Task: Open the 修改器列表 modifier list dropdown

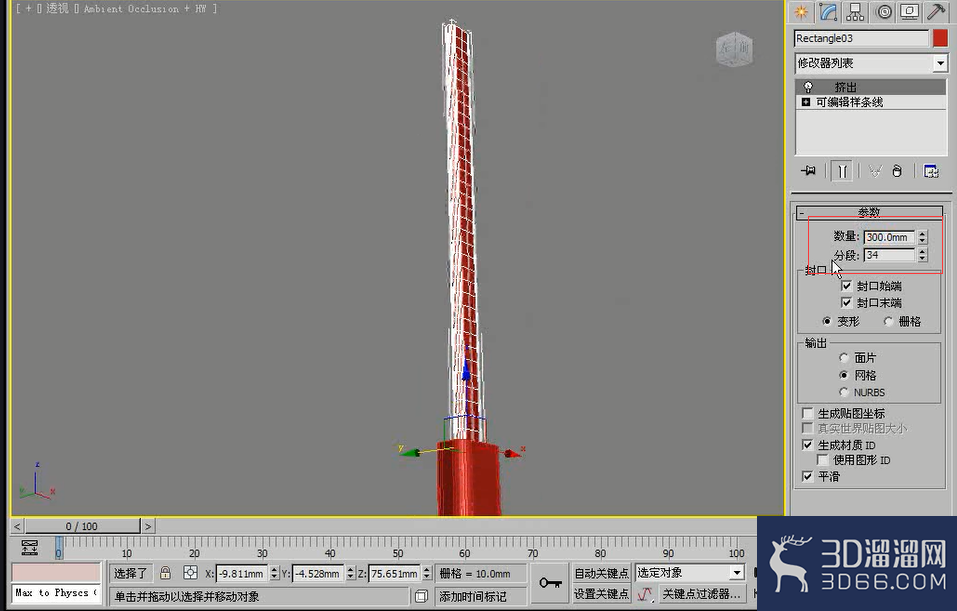Action: coord(871,63)
